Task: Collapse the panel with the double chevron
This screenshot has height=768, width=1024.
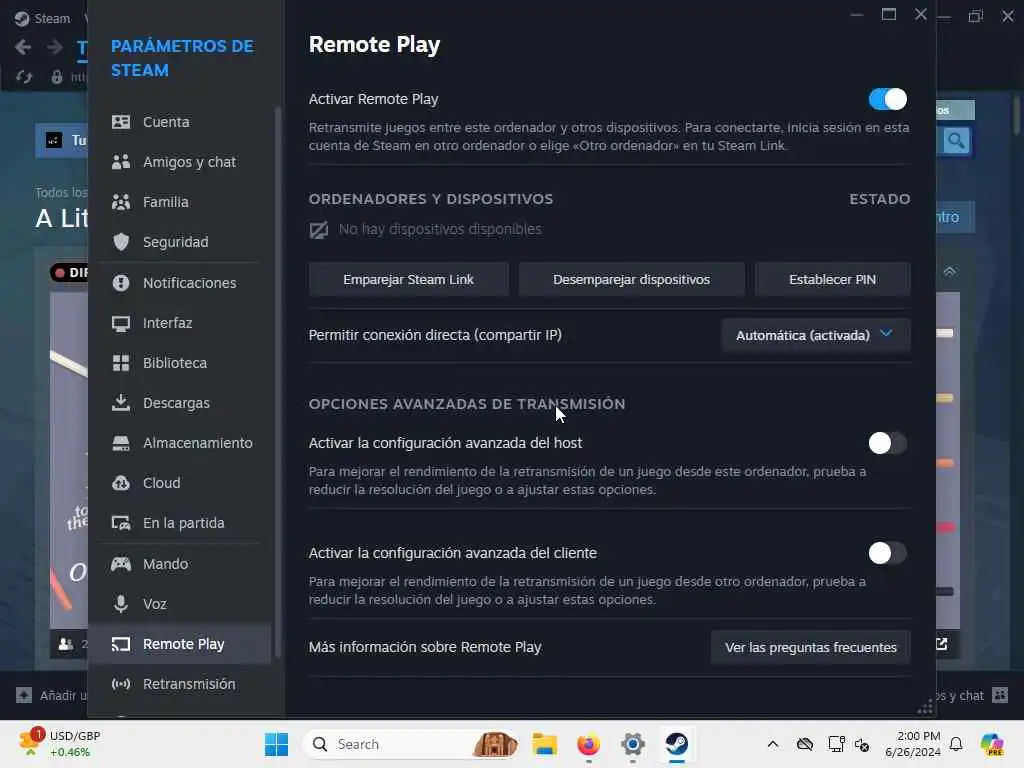Action: click(x=950, y=271)
